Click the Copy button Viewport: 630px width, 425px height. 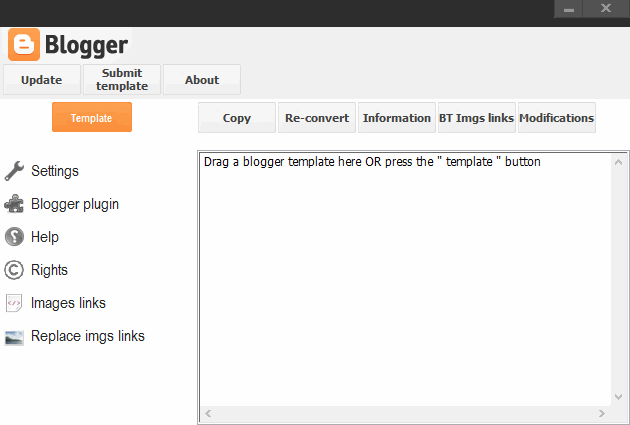[x=237, y=117]
